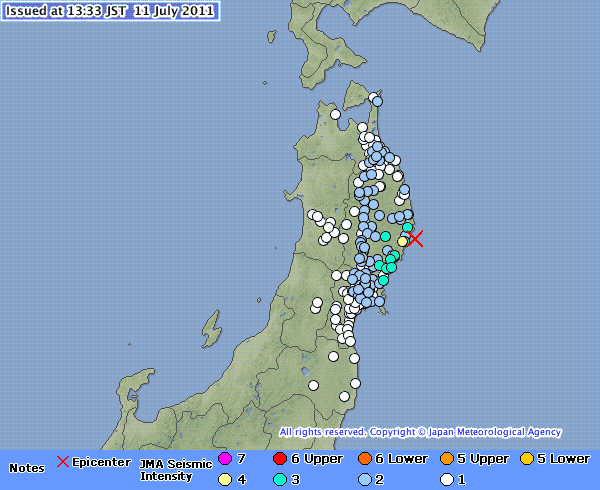
Task: Click the 5 Upper legend circle
Action: click(x=445, y=459)
